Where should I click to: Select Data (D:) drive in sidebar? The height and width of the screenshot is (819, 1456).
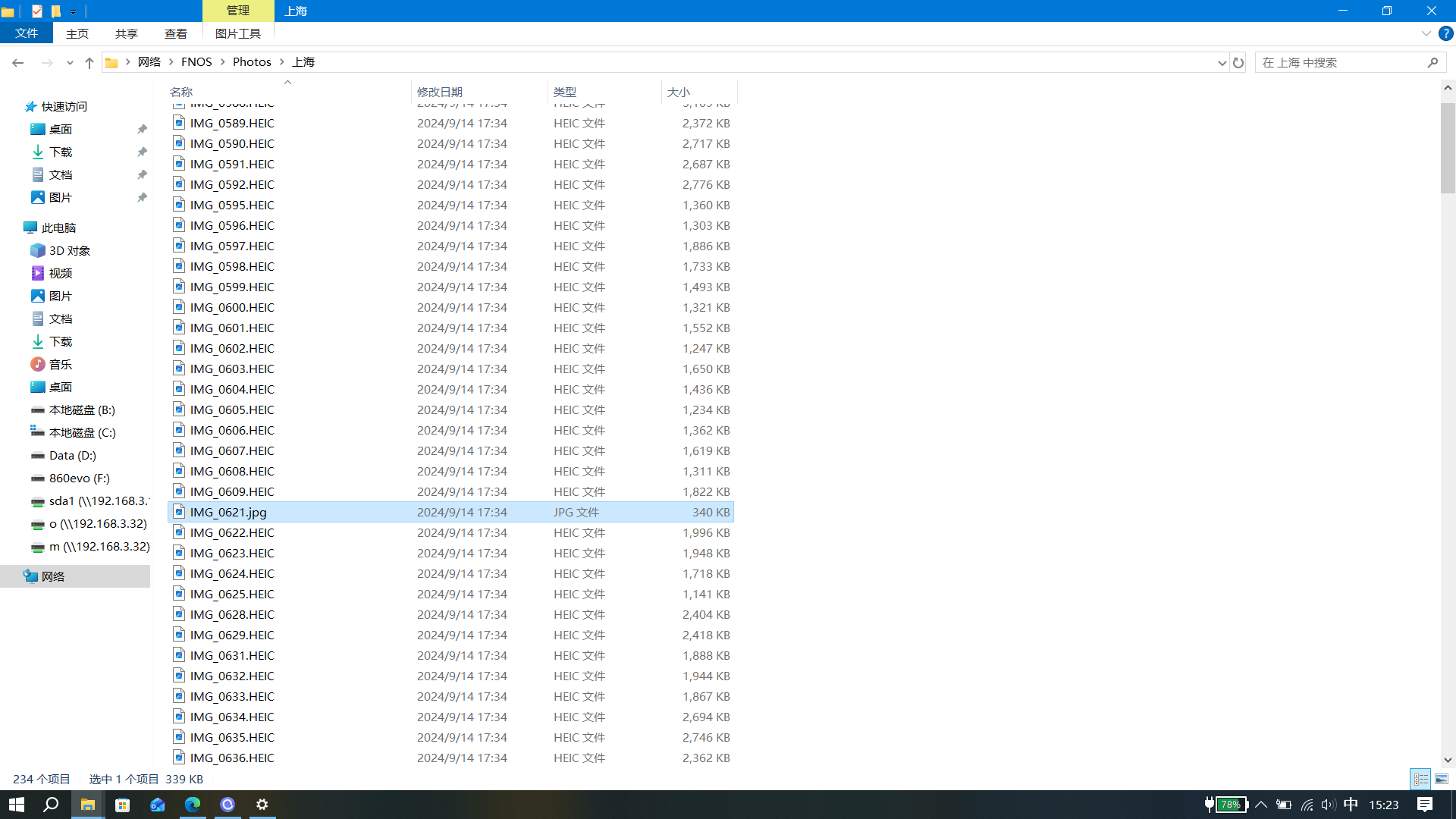(72, 456)
